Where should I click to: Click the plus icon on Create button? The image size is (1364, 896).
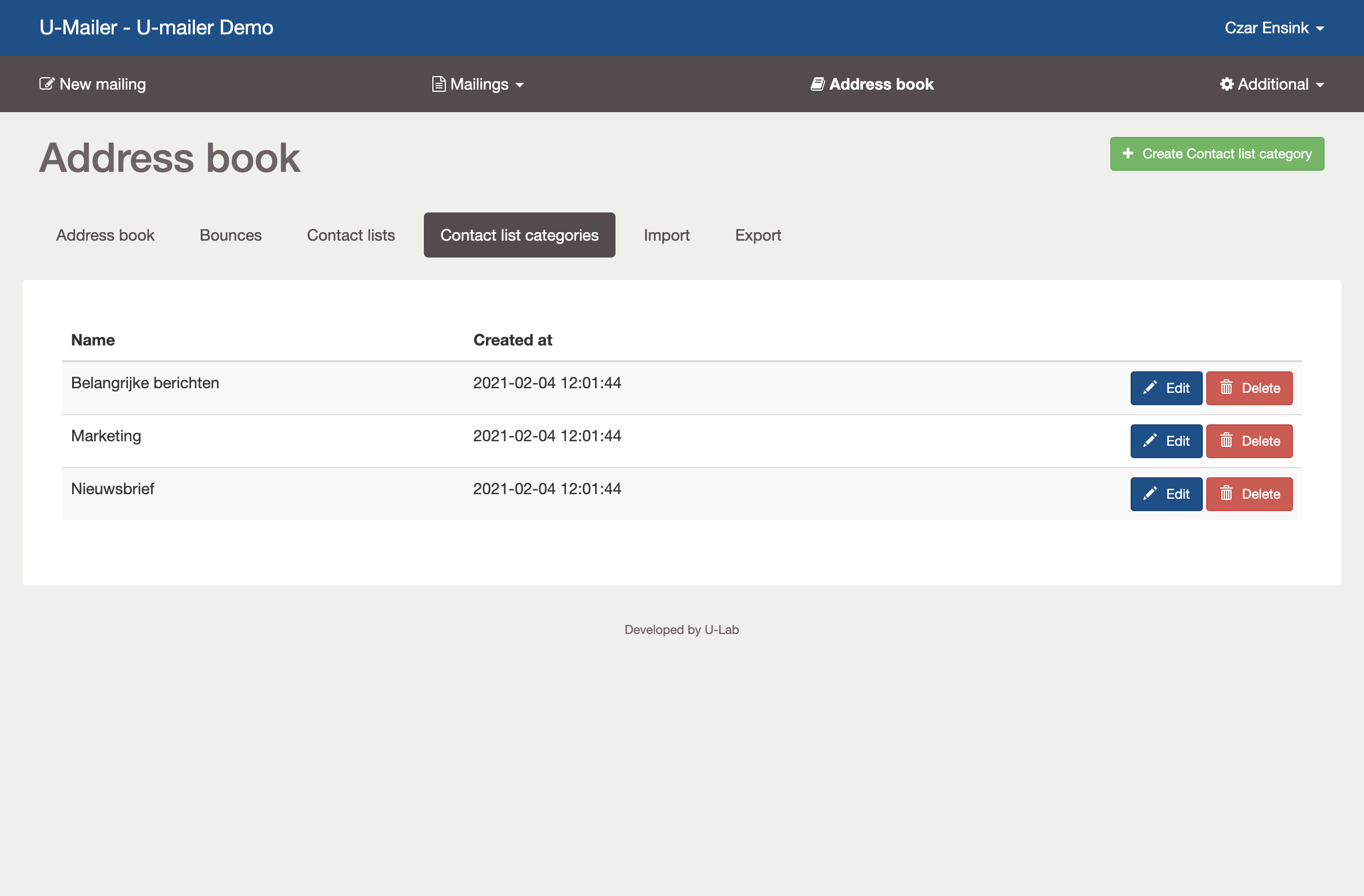(1128, 153)
